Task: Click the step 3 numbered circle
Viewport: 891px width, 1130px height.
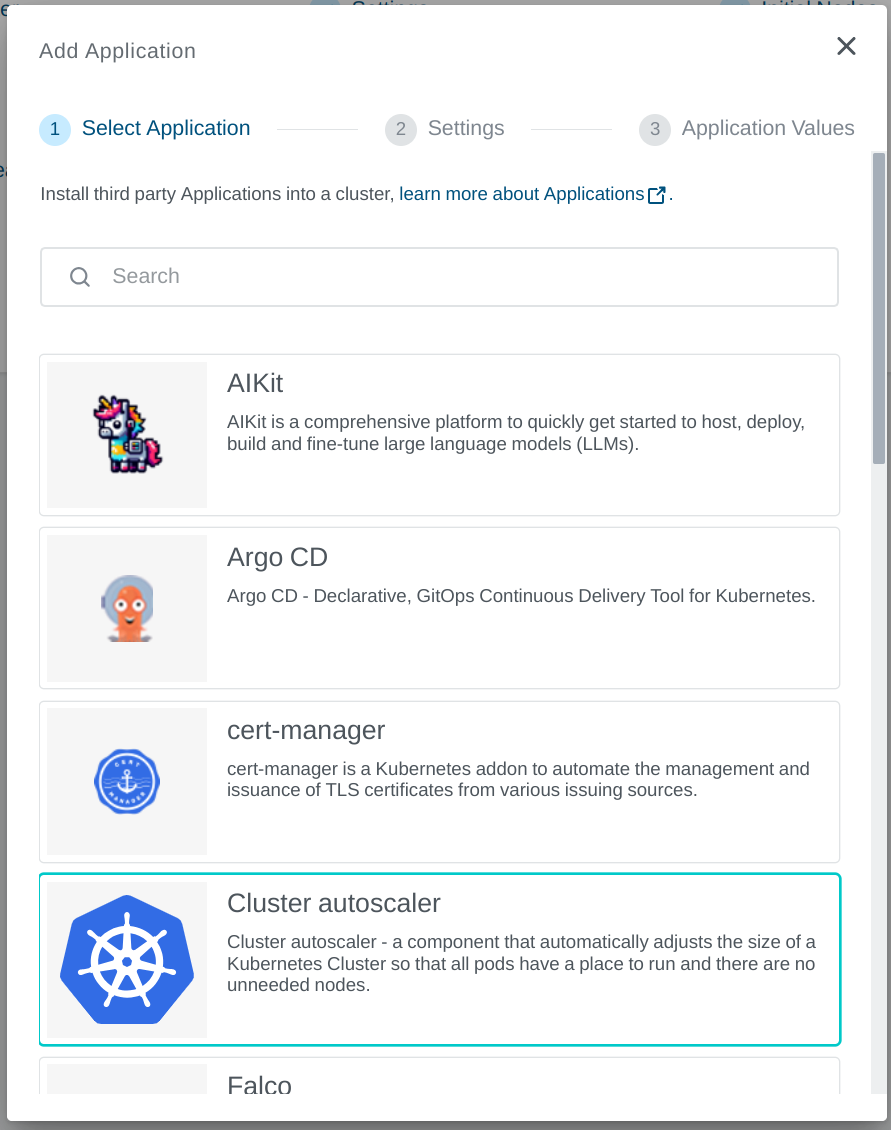Action: tap(655, 129)
